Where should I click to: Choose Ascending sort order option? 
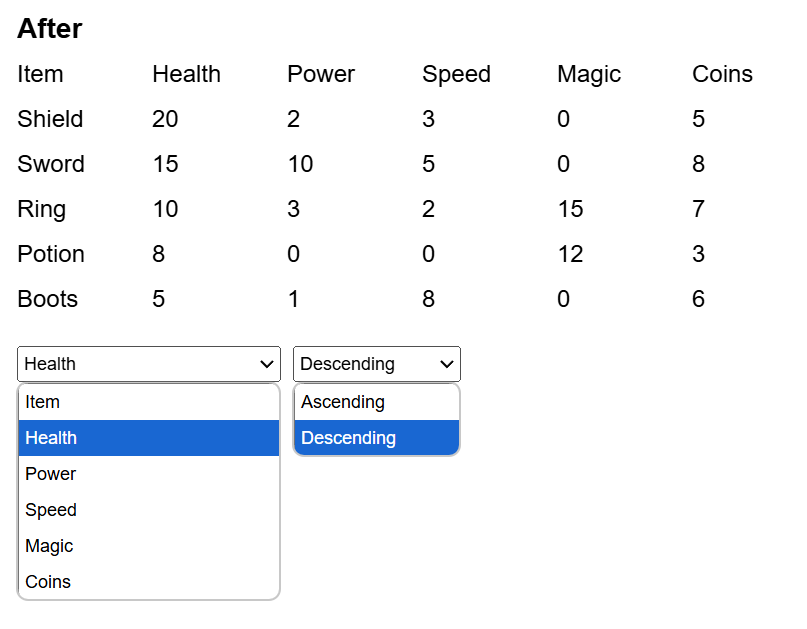pos(377,402)
